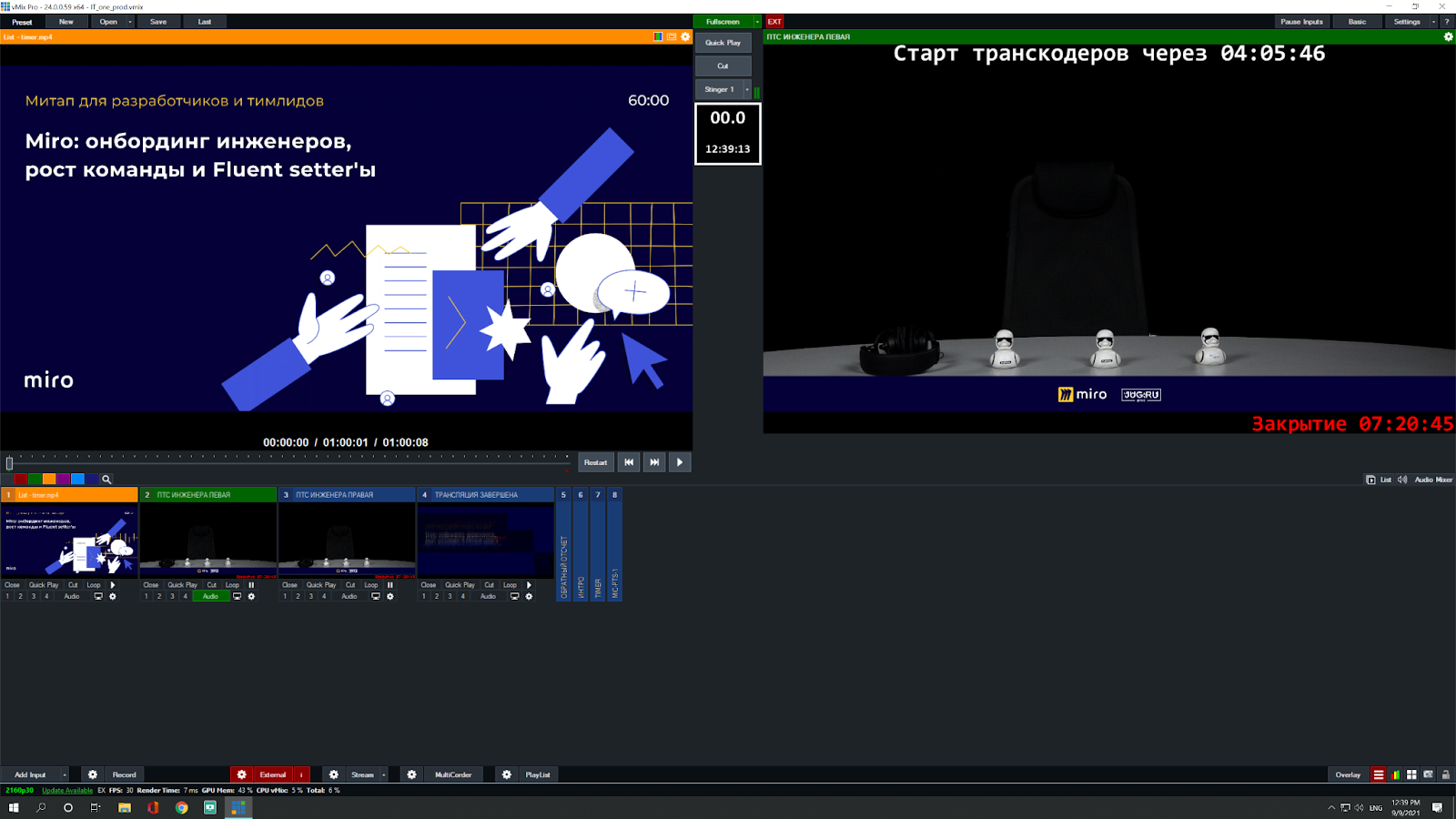Viewport: 1456px width, 819px height.
Task: Toggle Loop on input 1 List timer.mp4
Action: (94, 585)
